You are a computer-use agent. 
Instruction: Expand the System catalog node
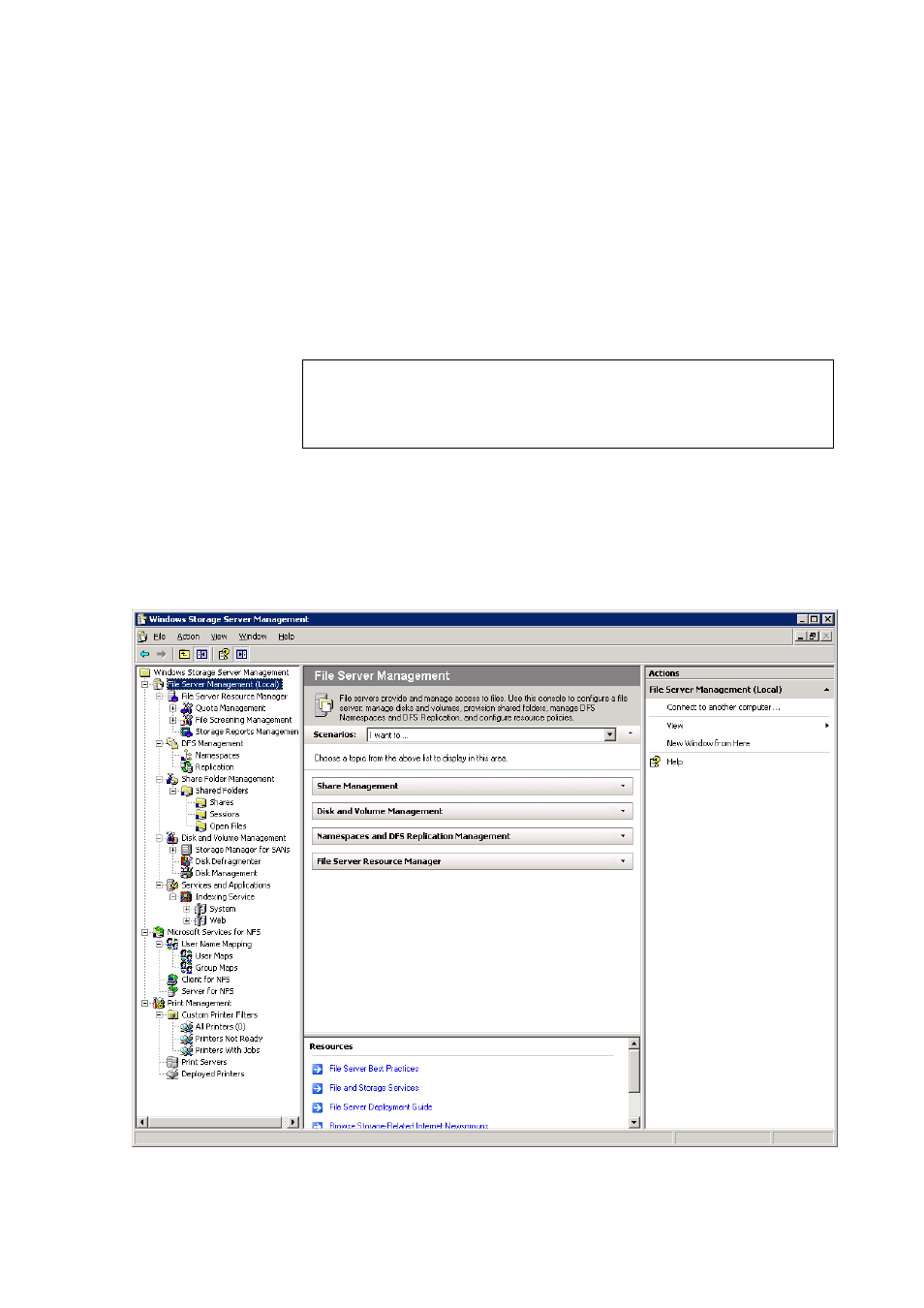tap(187, 909)
